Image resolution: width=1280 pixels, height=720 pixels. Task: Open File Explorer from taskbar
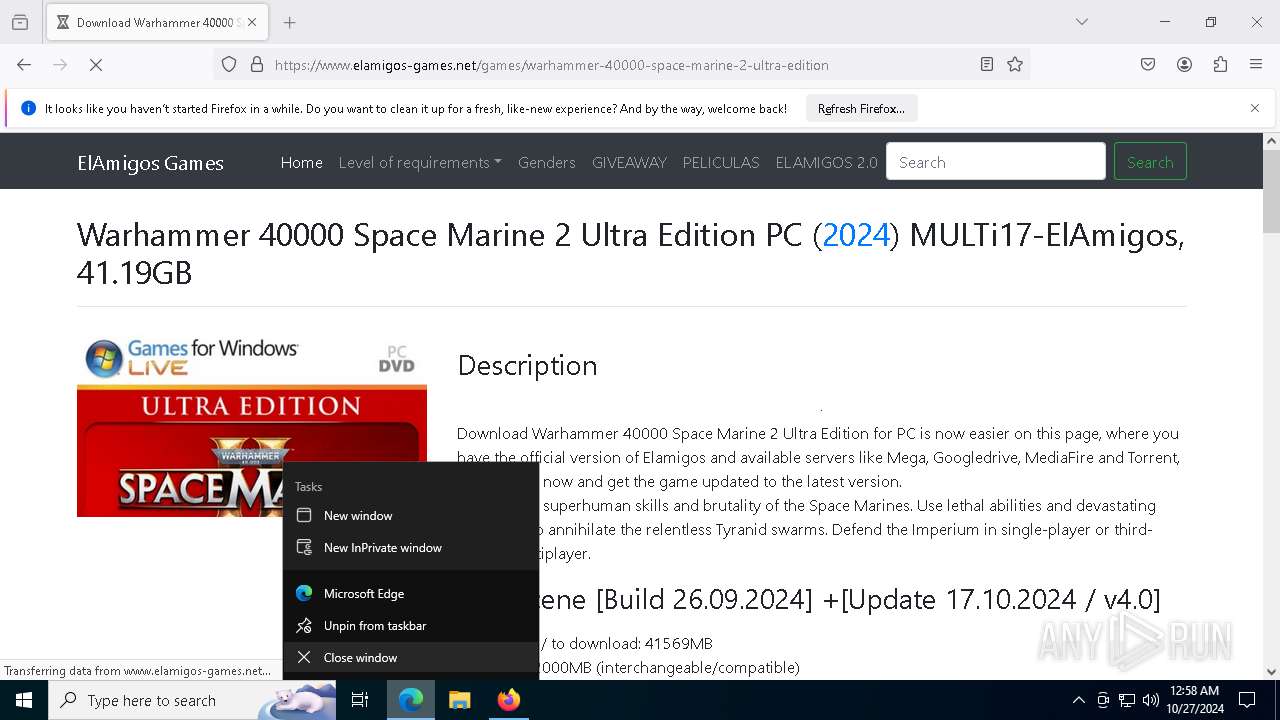[459, 700]
